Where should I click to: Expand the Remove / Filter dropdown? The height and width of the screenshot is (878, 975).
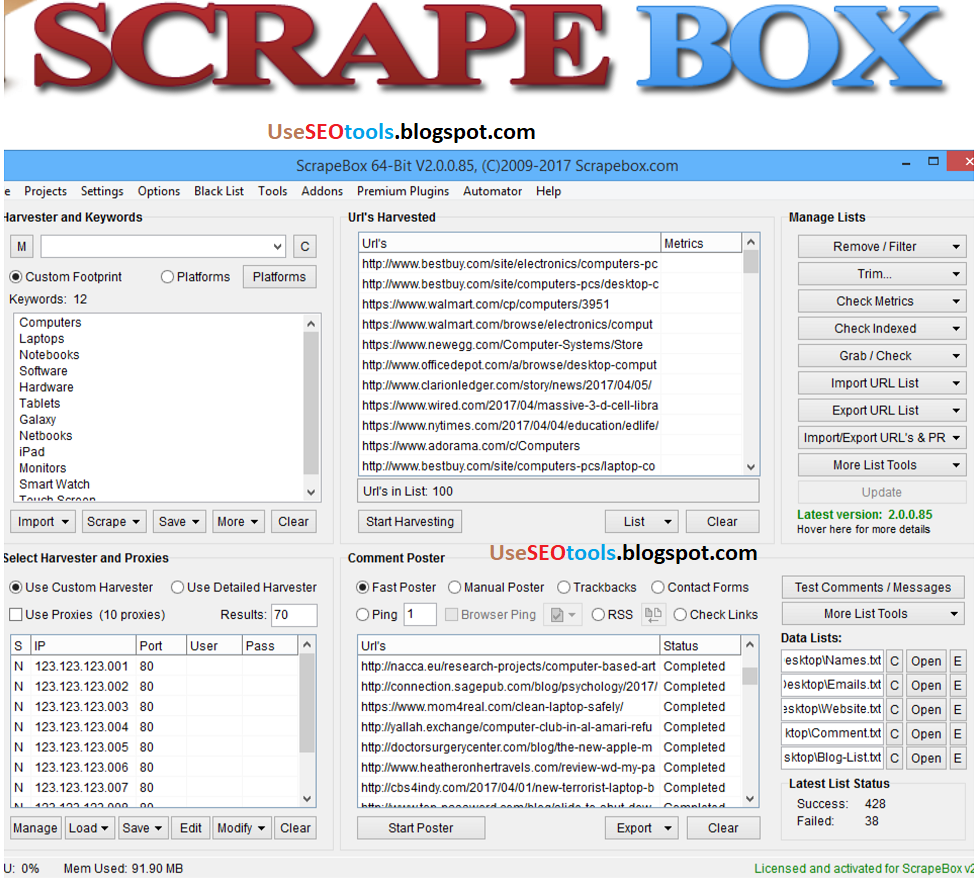(882, 246)
